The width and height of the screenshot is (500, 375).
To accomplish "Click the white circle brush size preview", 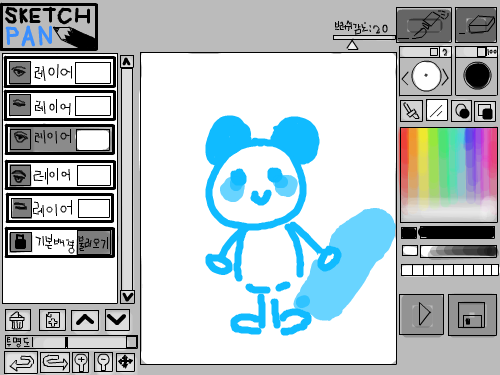I will [x=426, y=76].
